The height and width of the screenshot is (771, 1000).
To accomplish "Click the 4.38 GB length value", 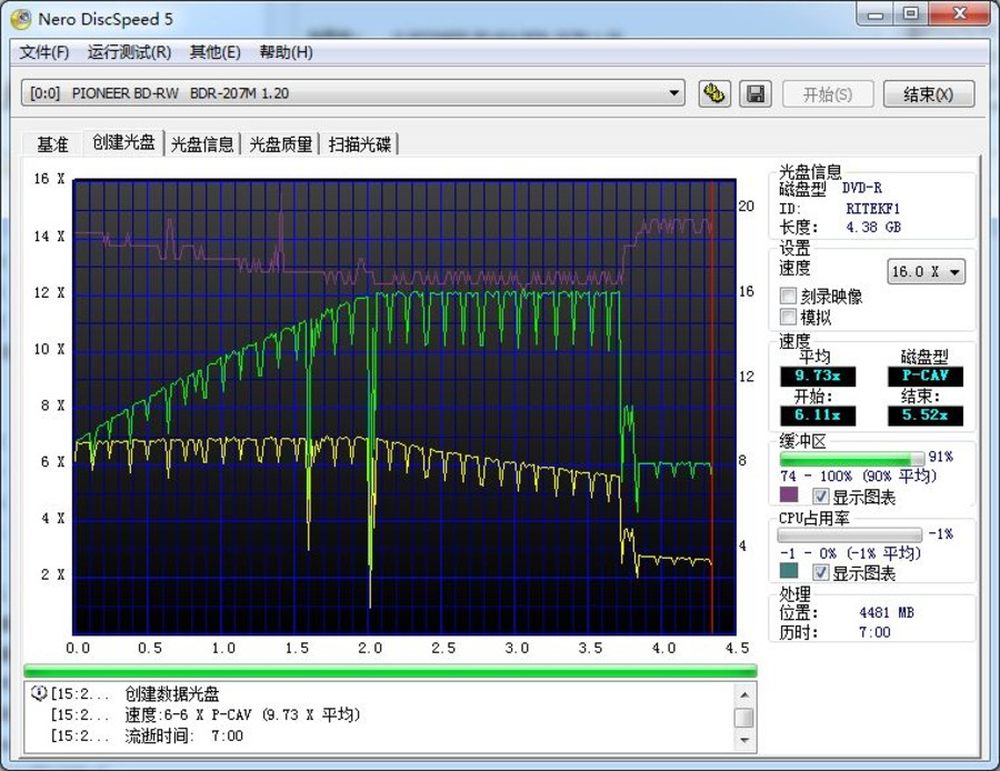I will 873,227.
